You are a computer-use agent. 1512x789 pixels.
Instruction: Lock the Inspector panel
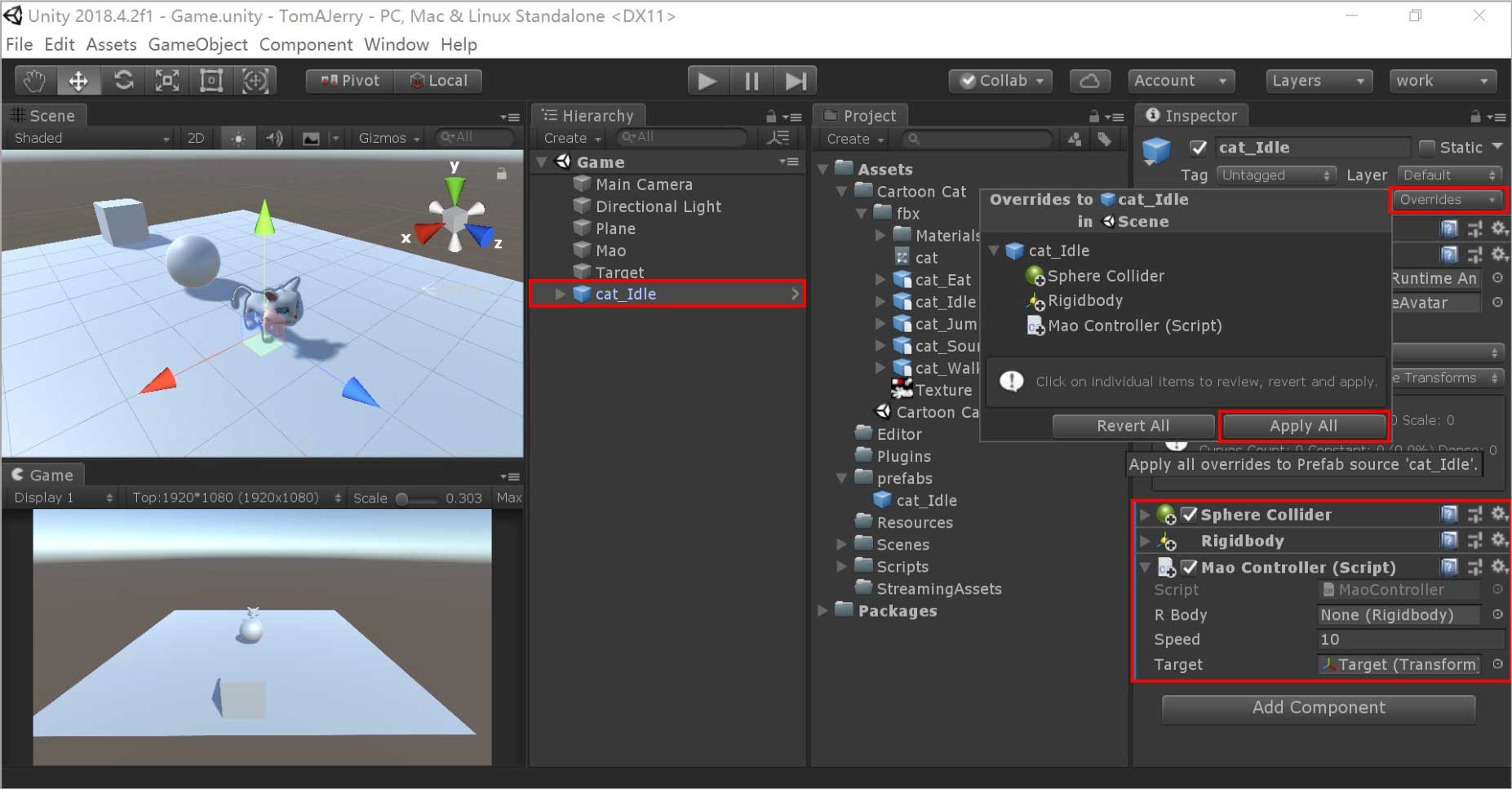point(1475,116)
